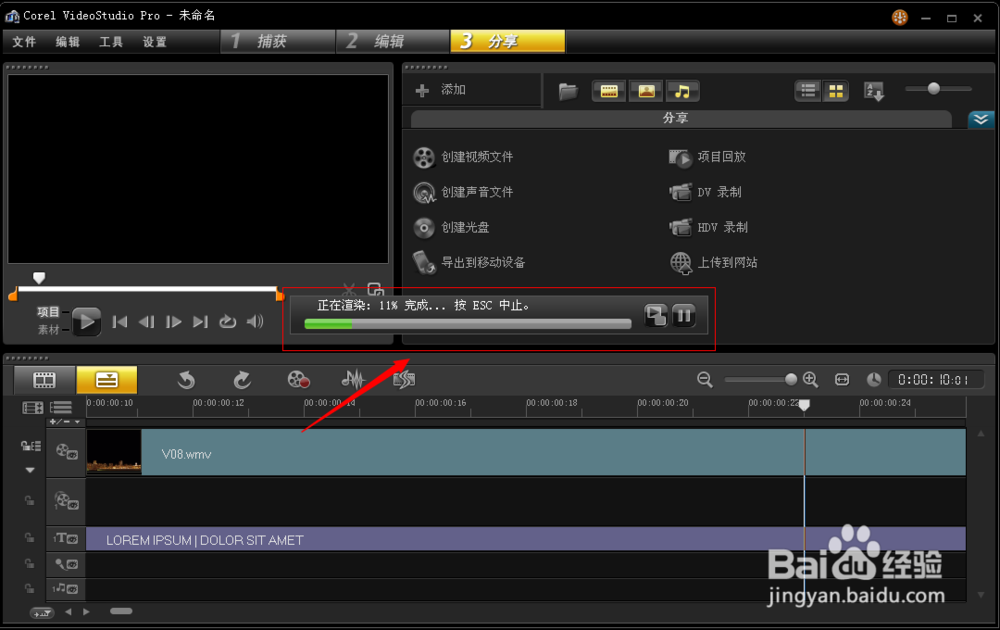Show all visible tracks icon
1000x630 pixels.
(33, 407)
